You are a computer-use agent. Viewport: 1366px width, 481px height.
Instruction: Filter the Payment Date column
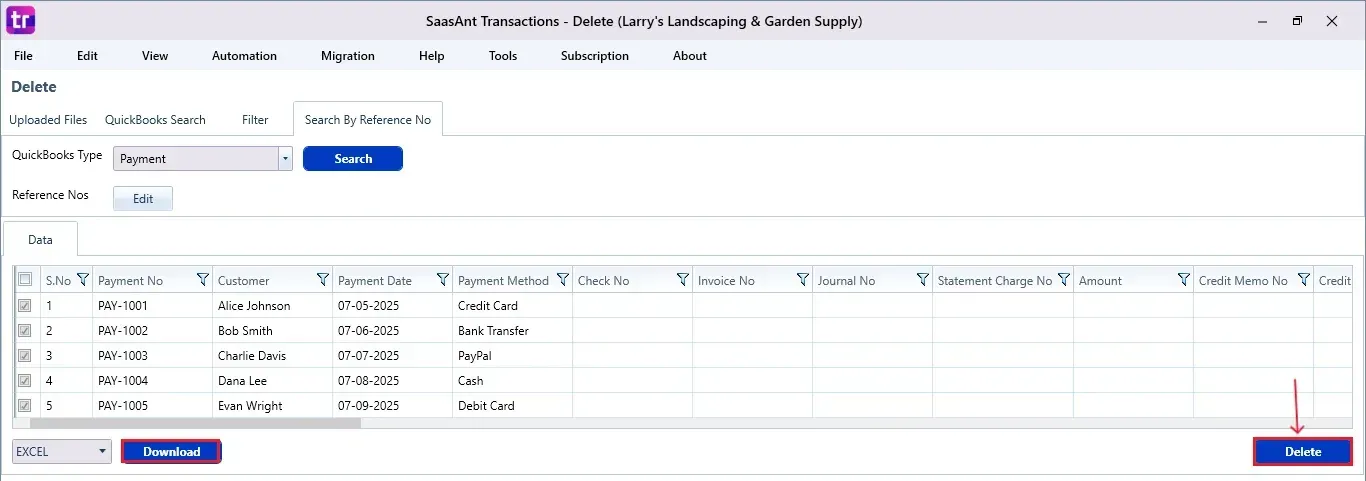click(443, 280)
